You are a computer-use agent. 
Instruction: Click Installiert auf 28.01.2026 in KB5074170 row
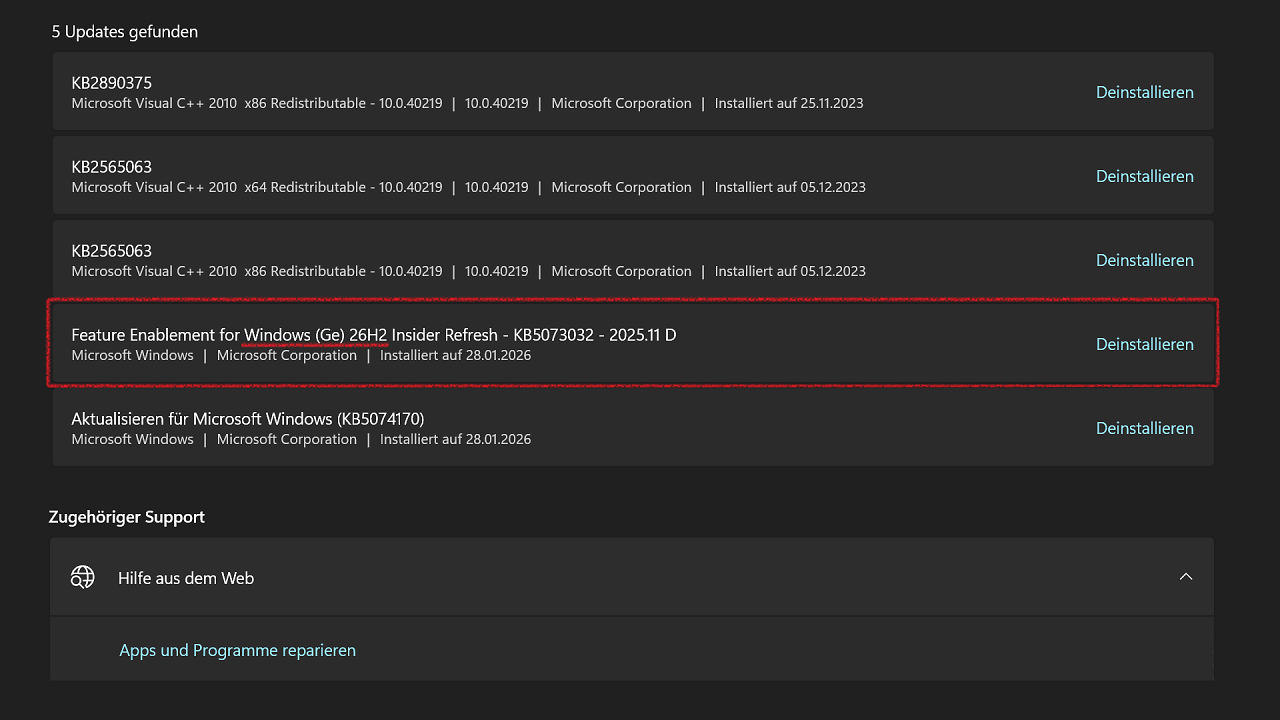(x=455, y=439)
